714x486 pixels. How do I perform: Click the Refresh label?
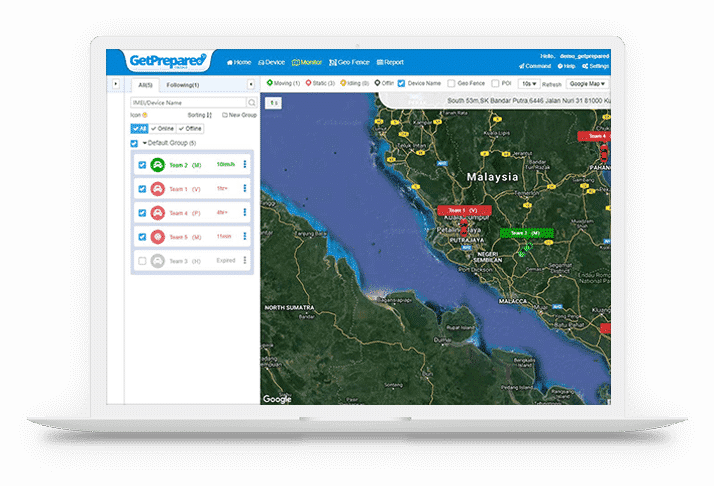tap(551, 84)
